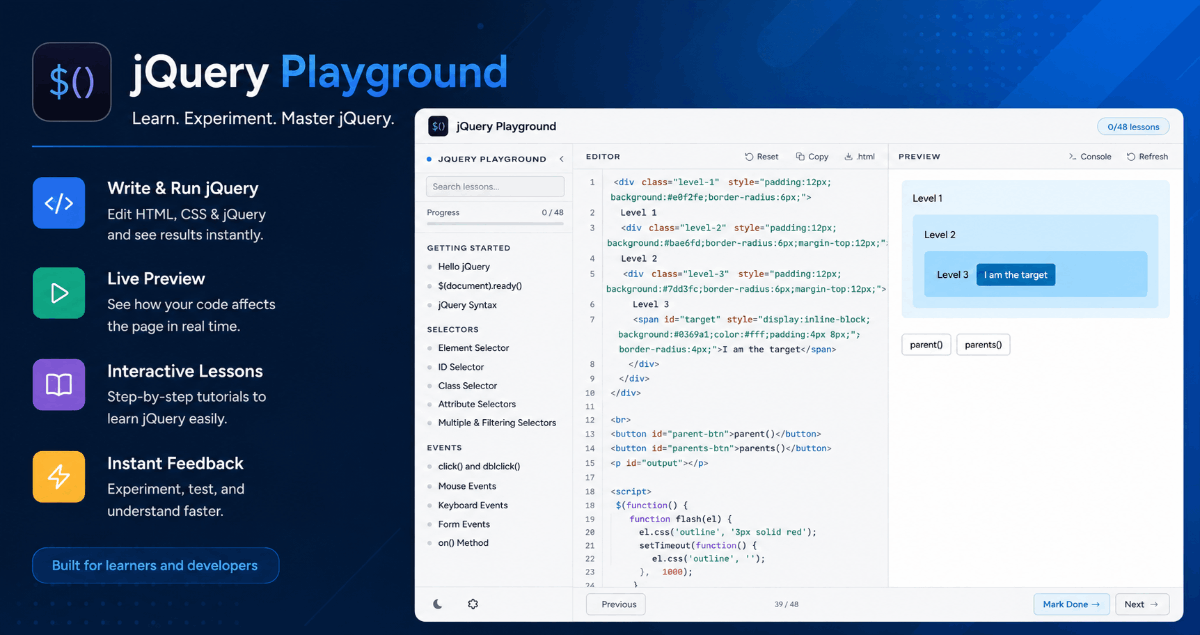This screenshot has height=635, width=1200.
Task: Click the 0/48 lessons badge
Action: [1133, 127]
